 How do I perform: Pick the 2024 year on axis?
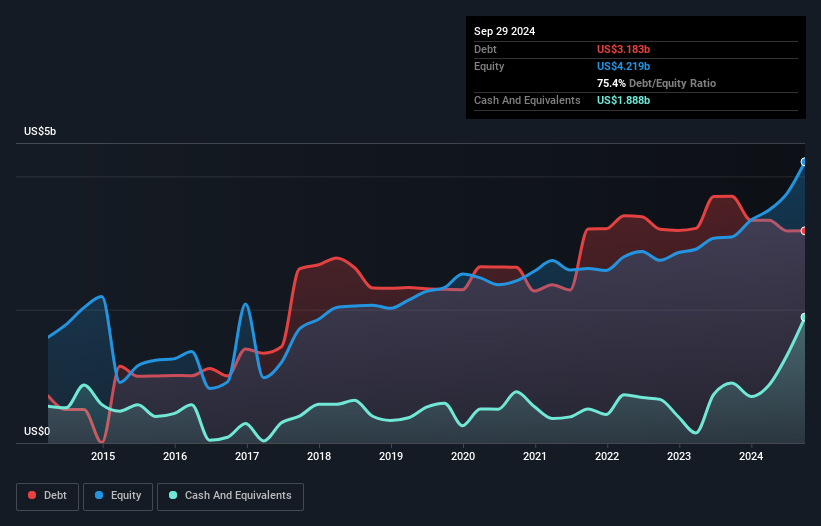click(x=751, y=457)
